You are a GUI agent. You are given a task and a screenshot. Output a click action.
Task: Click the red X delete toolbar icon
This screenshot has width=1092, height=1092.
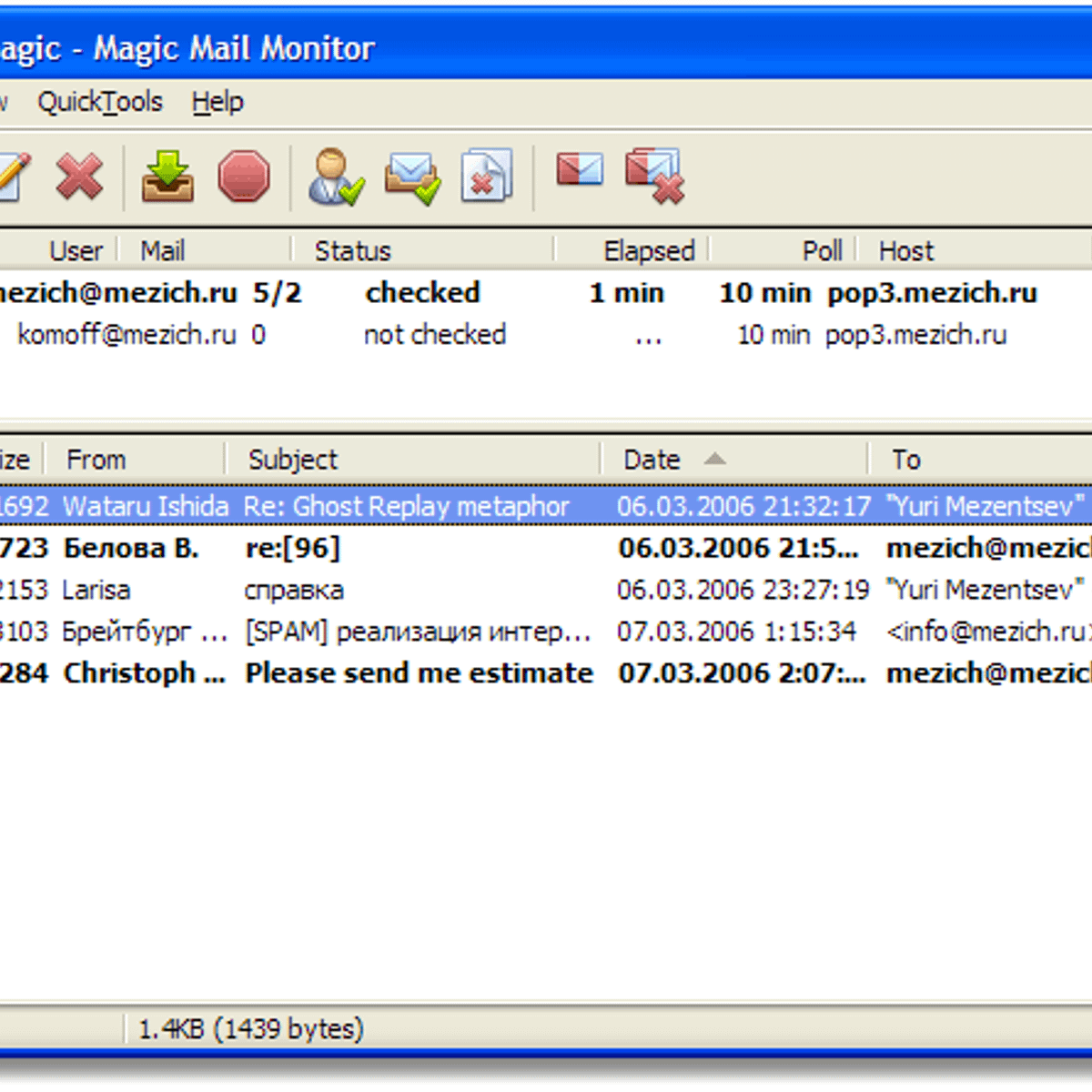pos(79,176)
